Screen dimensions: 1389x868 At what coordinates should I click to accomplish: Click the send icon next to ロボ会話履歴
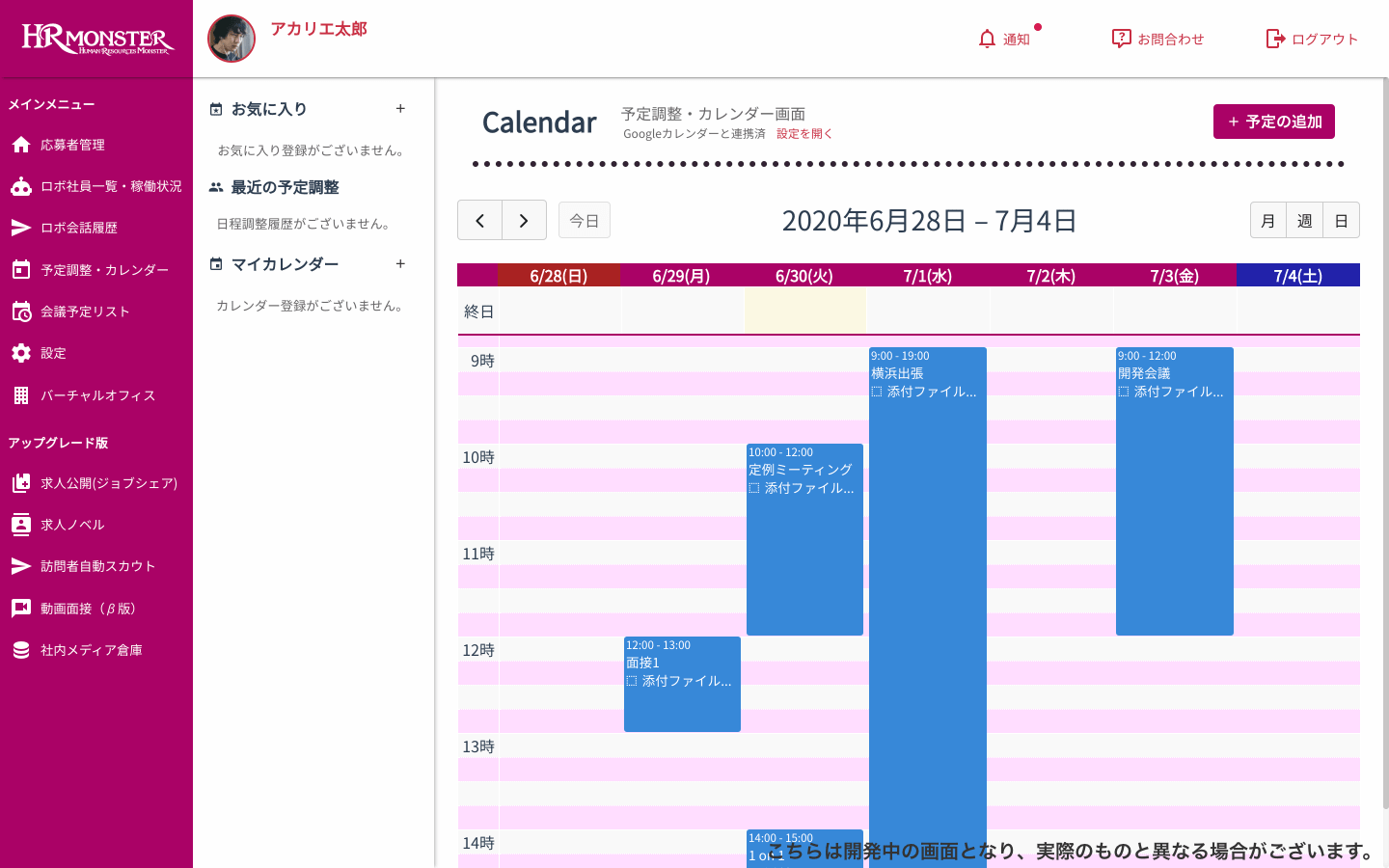21,228
